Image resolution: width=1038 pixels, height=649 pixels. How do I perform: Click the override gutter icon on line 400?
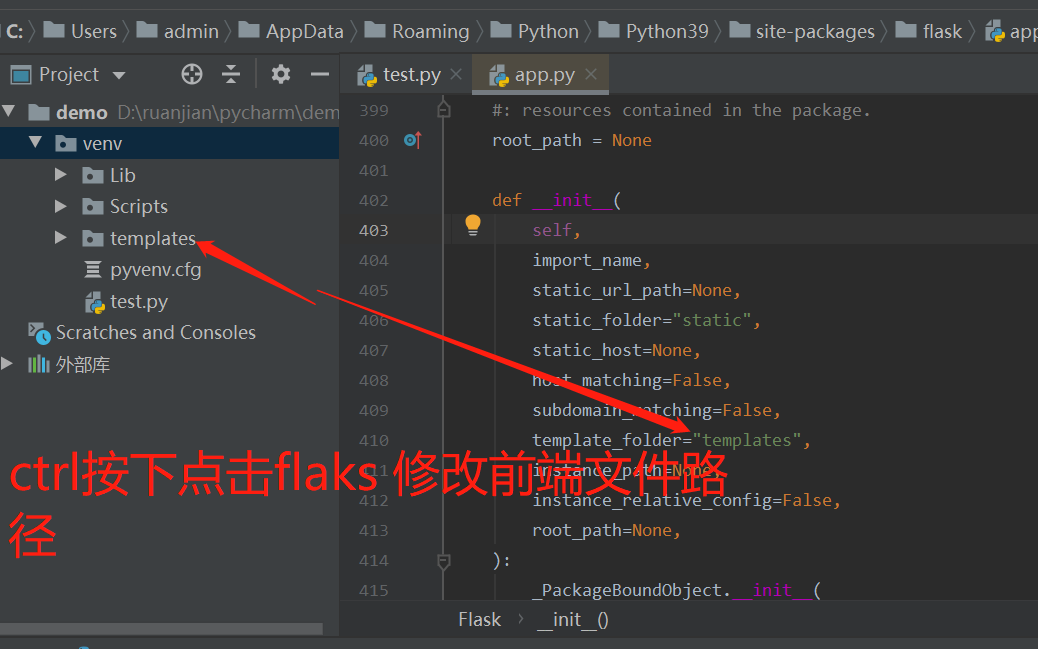click(x=412, y=140)
